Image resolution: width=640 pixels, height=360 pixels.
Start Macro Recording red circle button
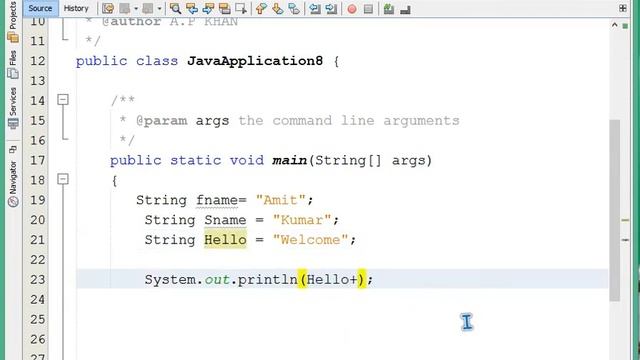coord(352,9)
